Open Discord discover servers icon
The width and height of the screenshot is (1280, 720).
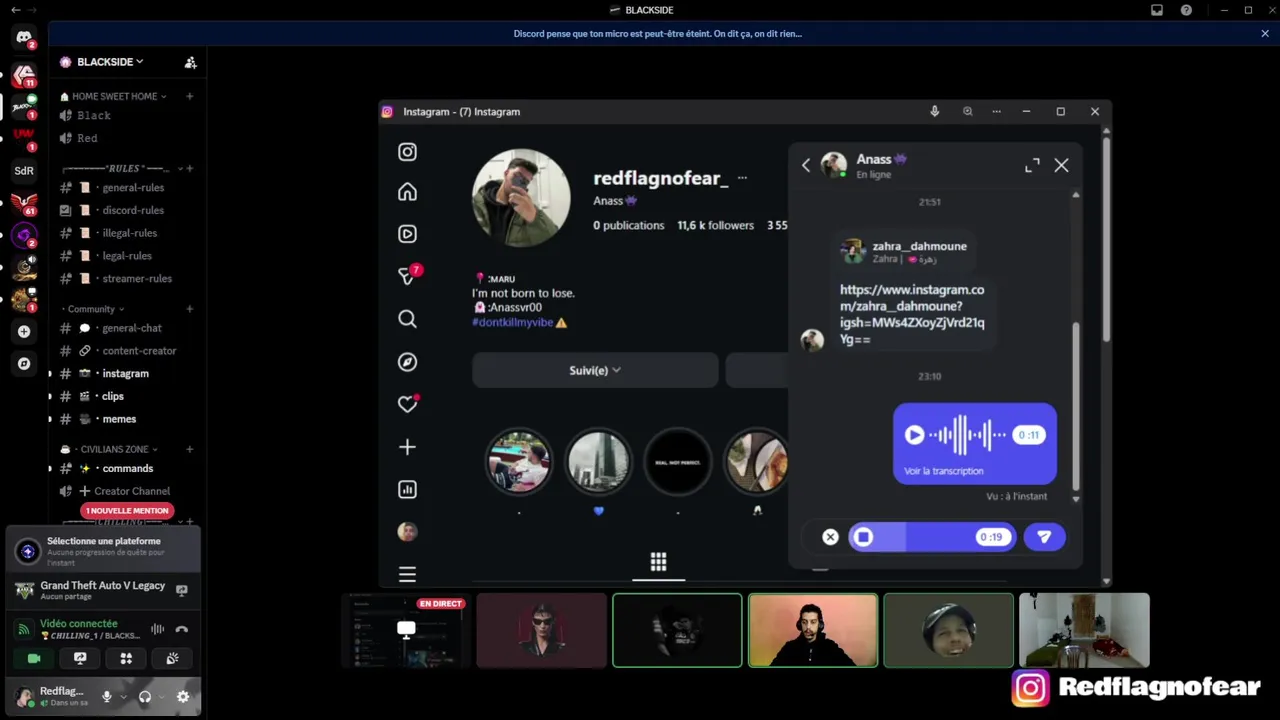tap(24, 363)
